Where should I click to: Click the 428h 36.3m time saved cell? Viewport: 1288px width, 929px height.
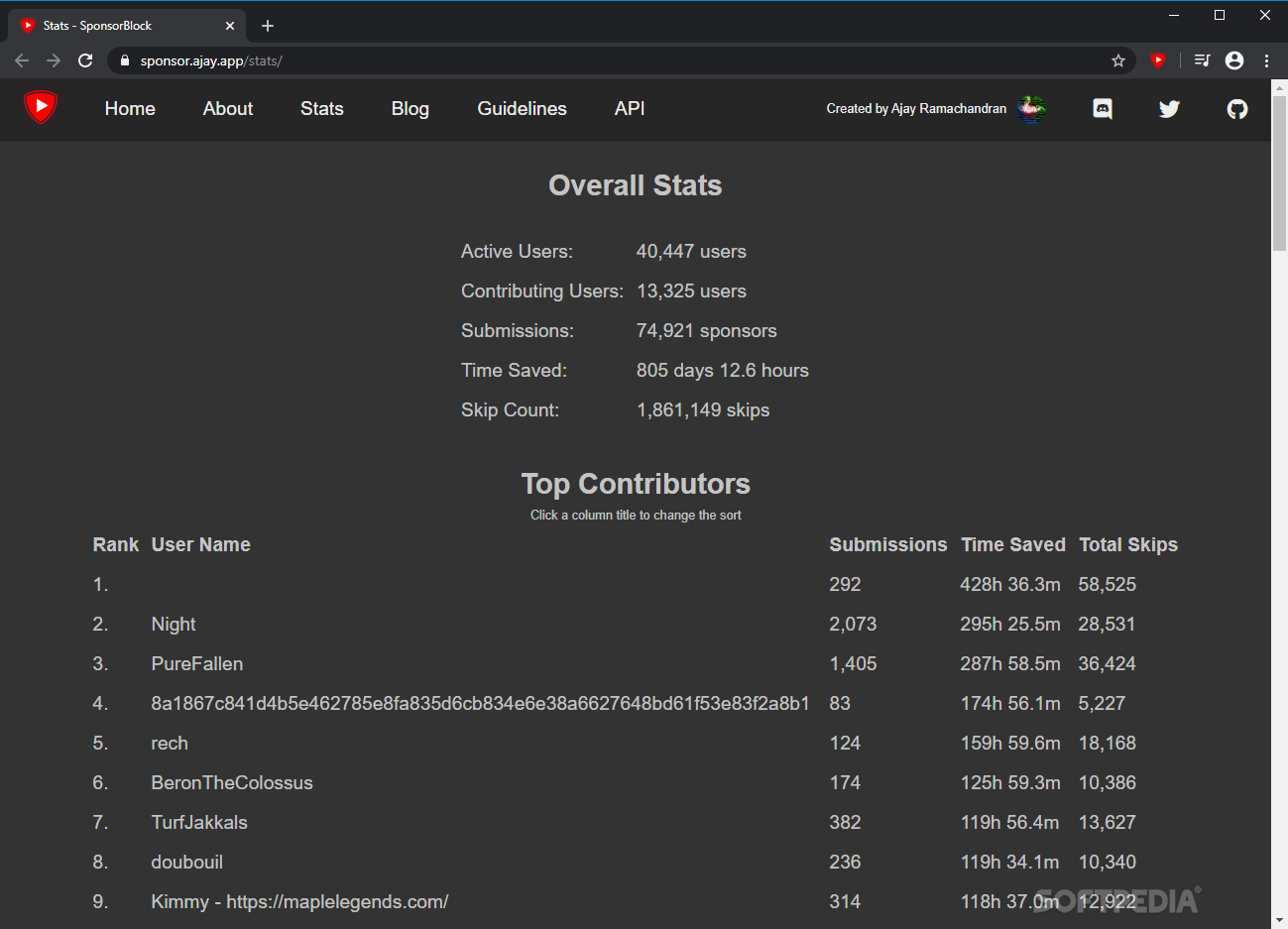click(1010, 585)
